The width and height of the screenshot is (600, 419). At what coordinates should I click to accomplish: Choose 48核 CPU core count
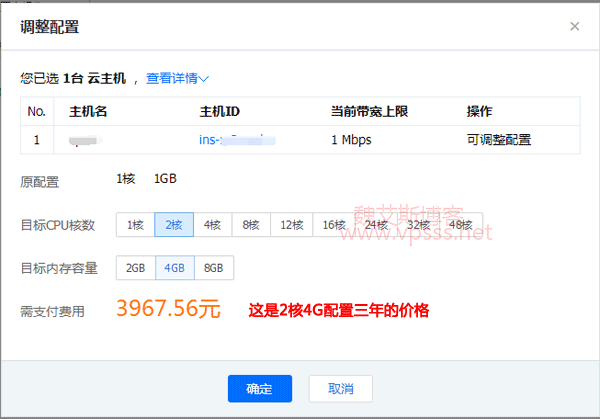click(460, 225)
